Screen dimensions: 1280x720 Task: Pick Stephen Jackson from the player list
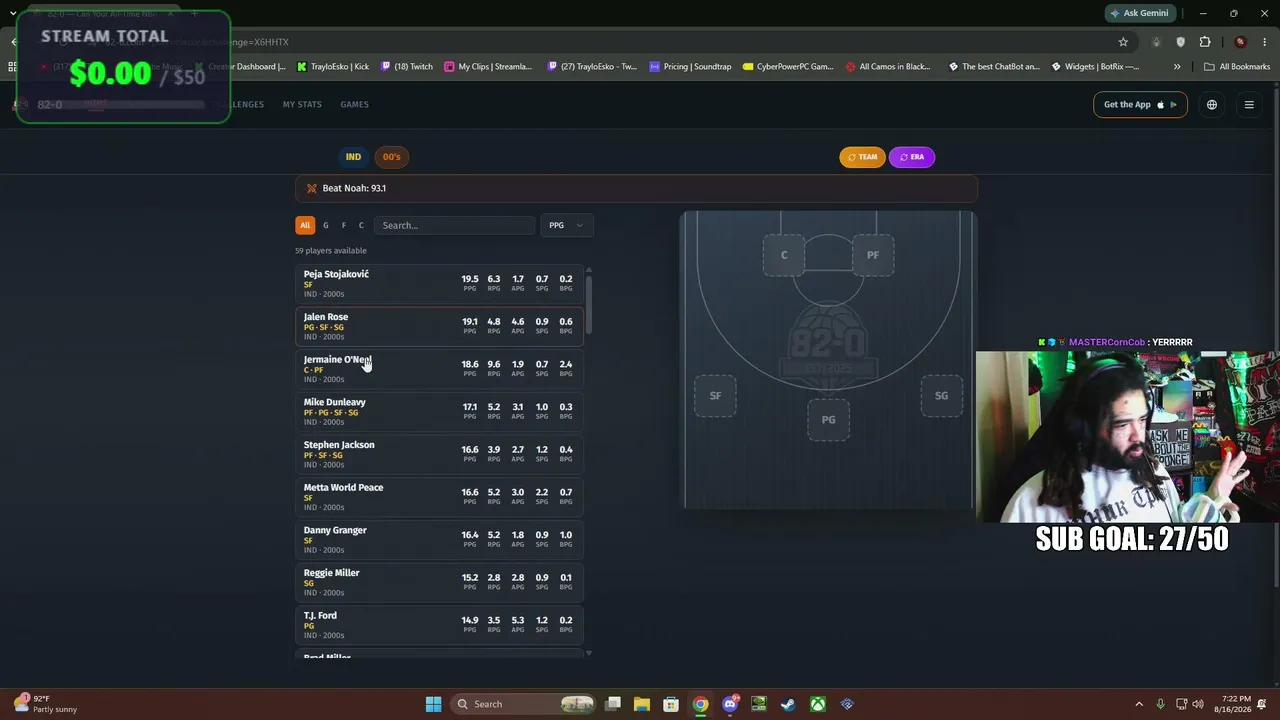[x=440, y=454]
